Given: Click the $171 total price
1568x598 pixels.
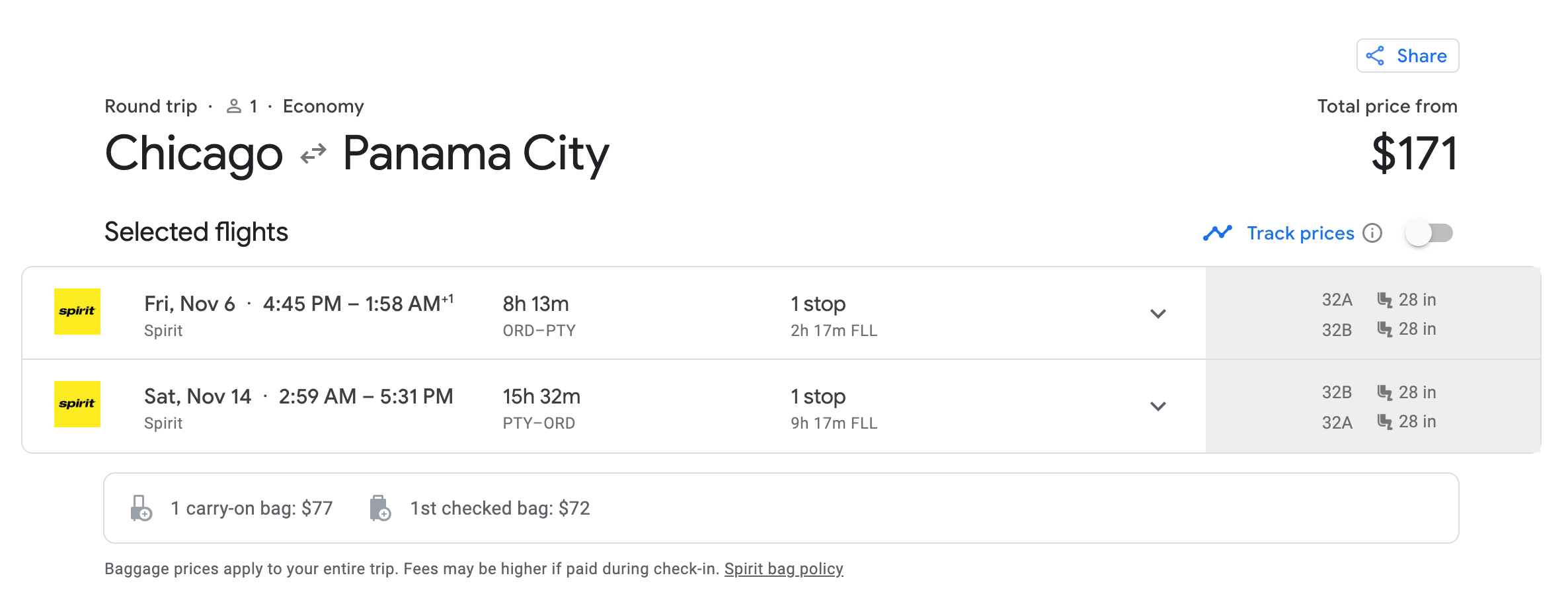Looking at the screenshot, I should coord(1414,153).
